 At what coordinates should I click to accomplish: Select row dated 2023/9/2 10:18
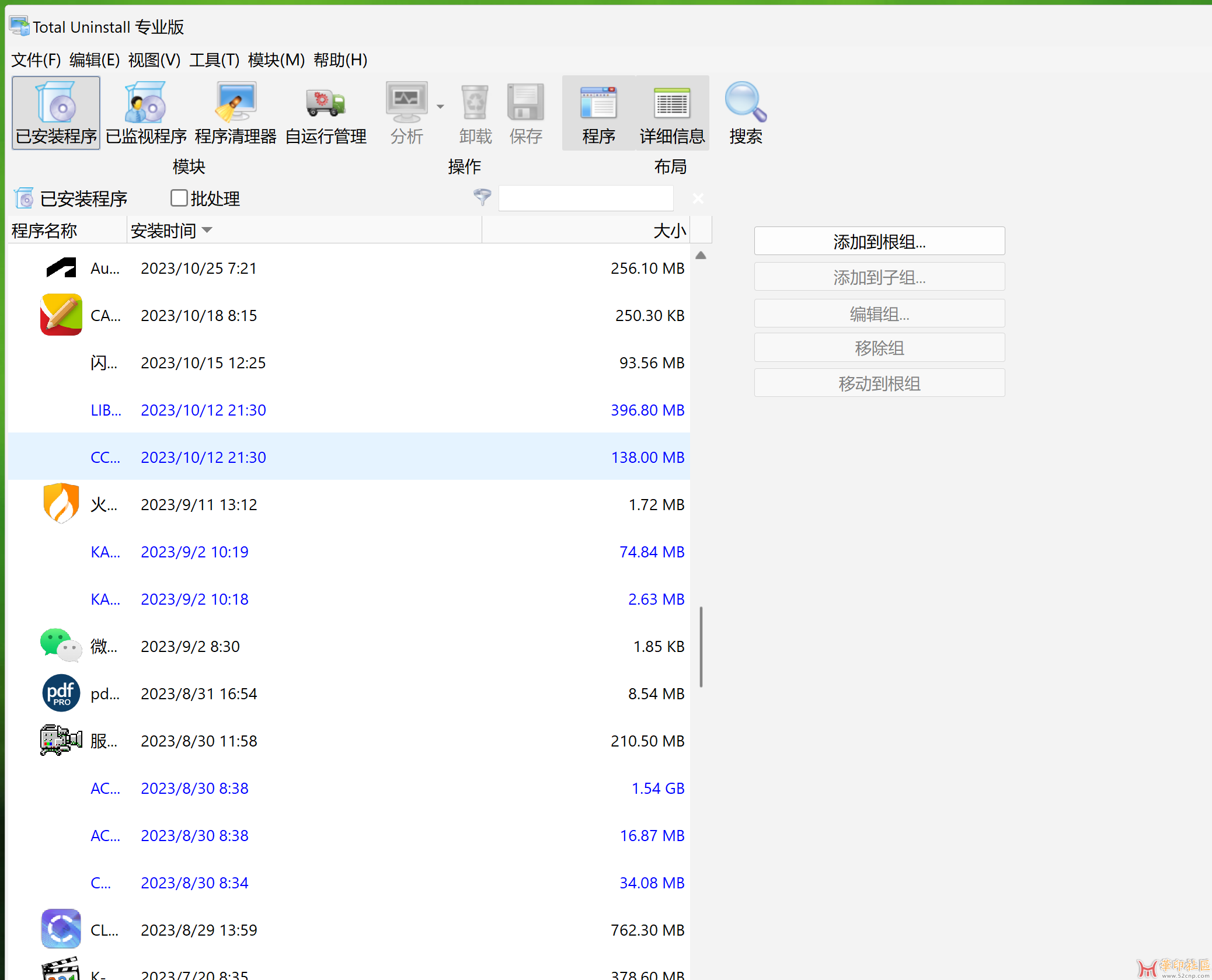pos(349,598)
